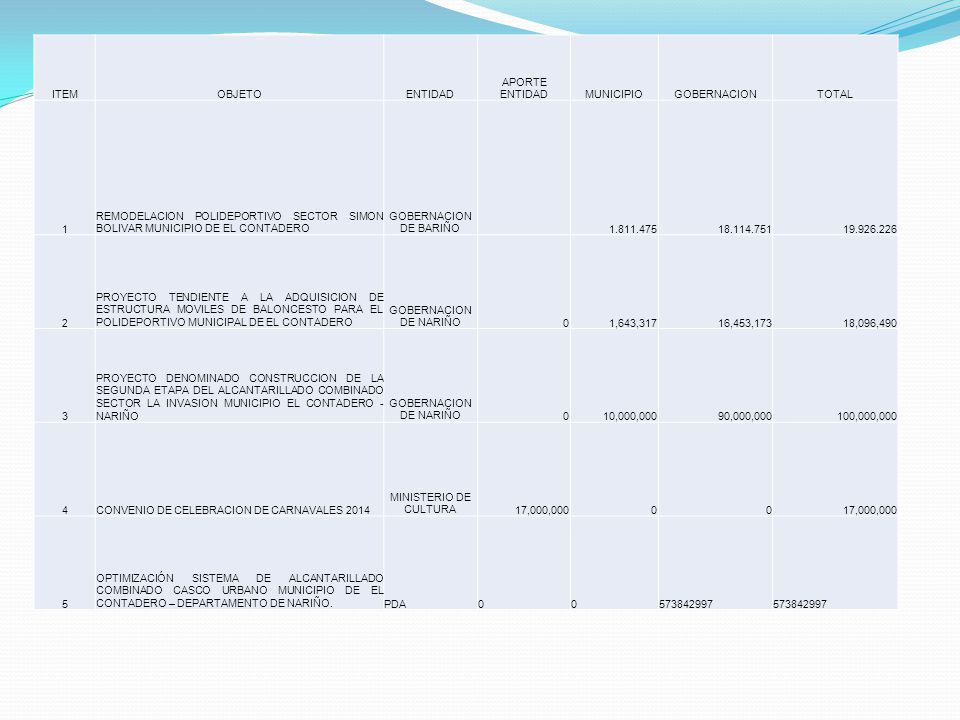Click the value 16,453,173

click(744, 323)
